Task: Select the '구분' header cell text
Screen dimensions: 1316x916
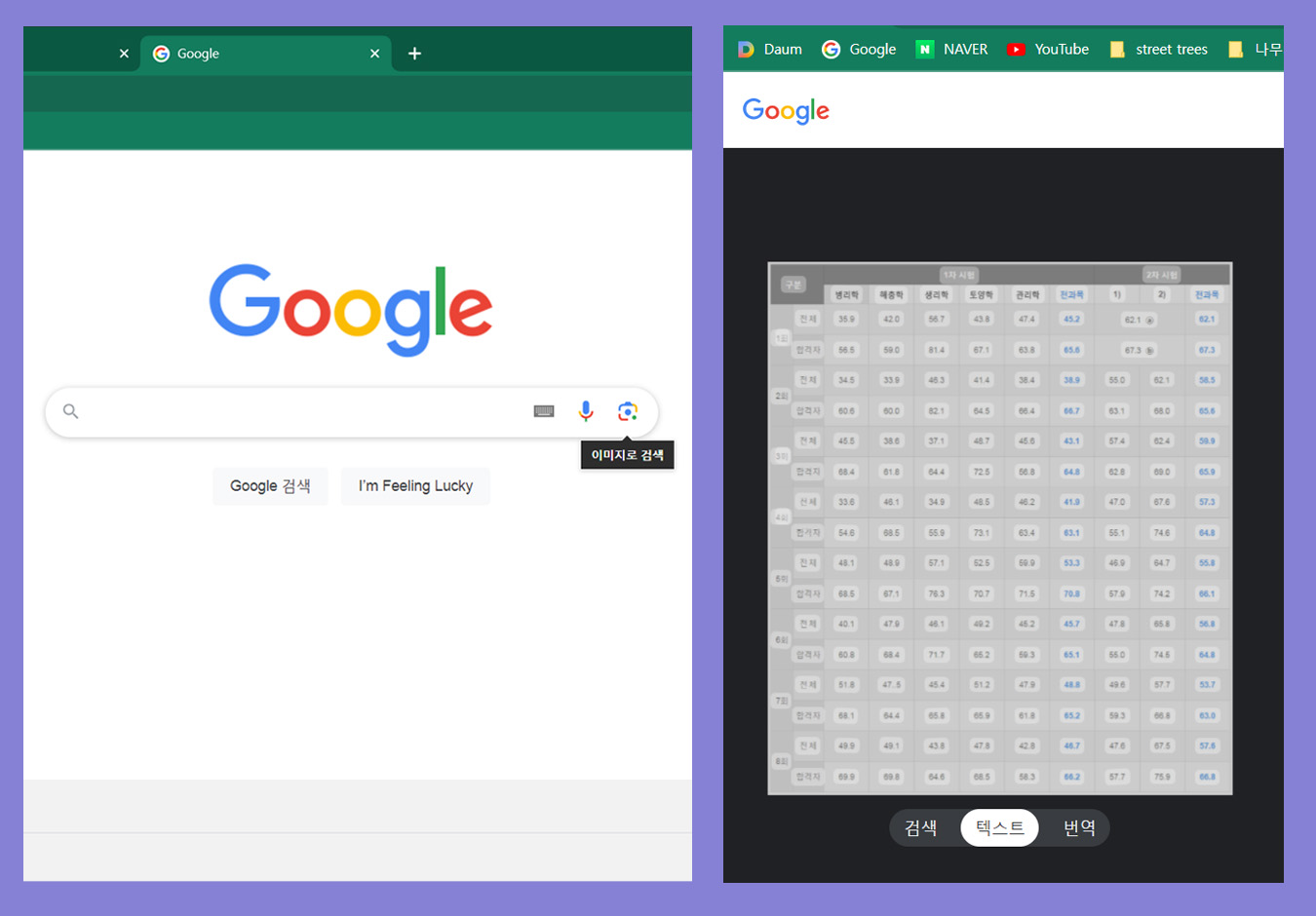Action: (x=793, y=285)
